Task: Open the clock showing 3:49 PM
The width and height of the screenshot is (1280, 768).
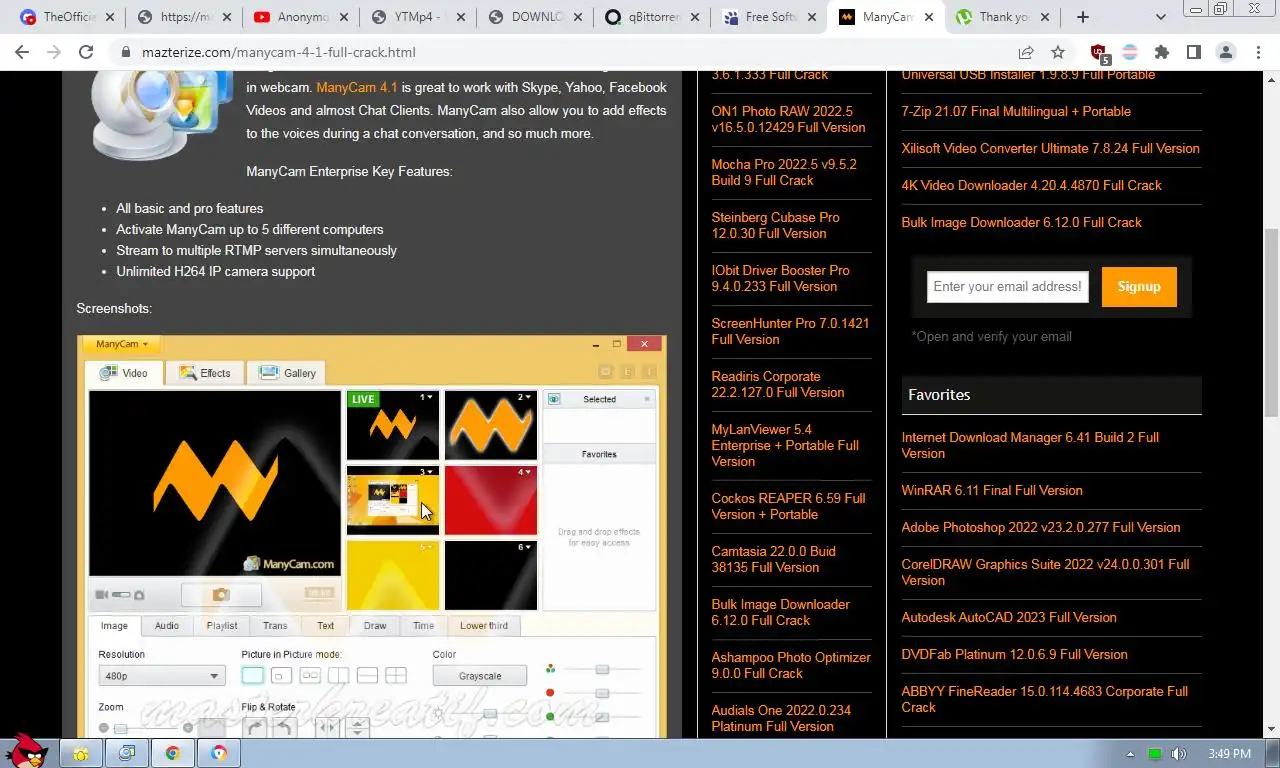Action: tap(1229, 754)
